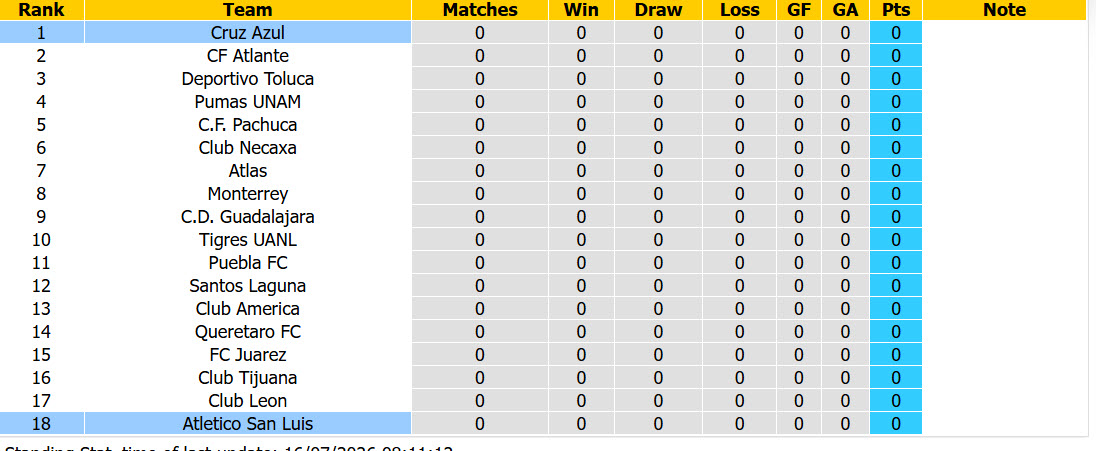Select Club America in the standings
The image size is (1101, 451).
pyautogui.click(x=247, y=309)
